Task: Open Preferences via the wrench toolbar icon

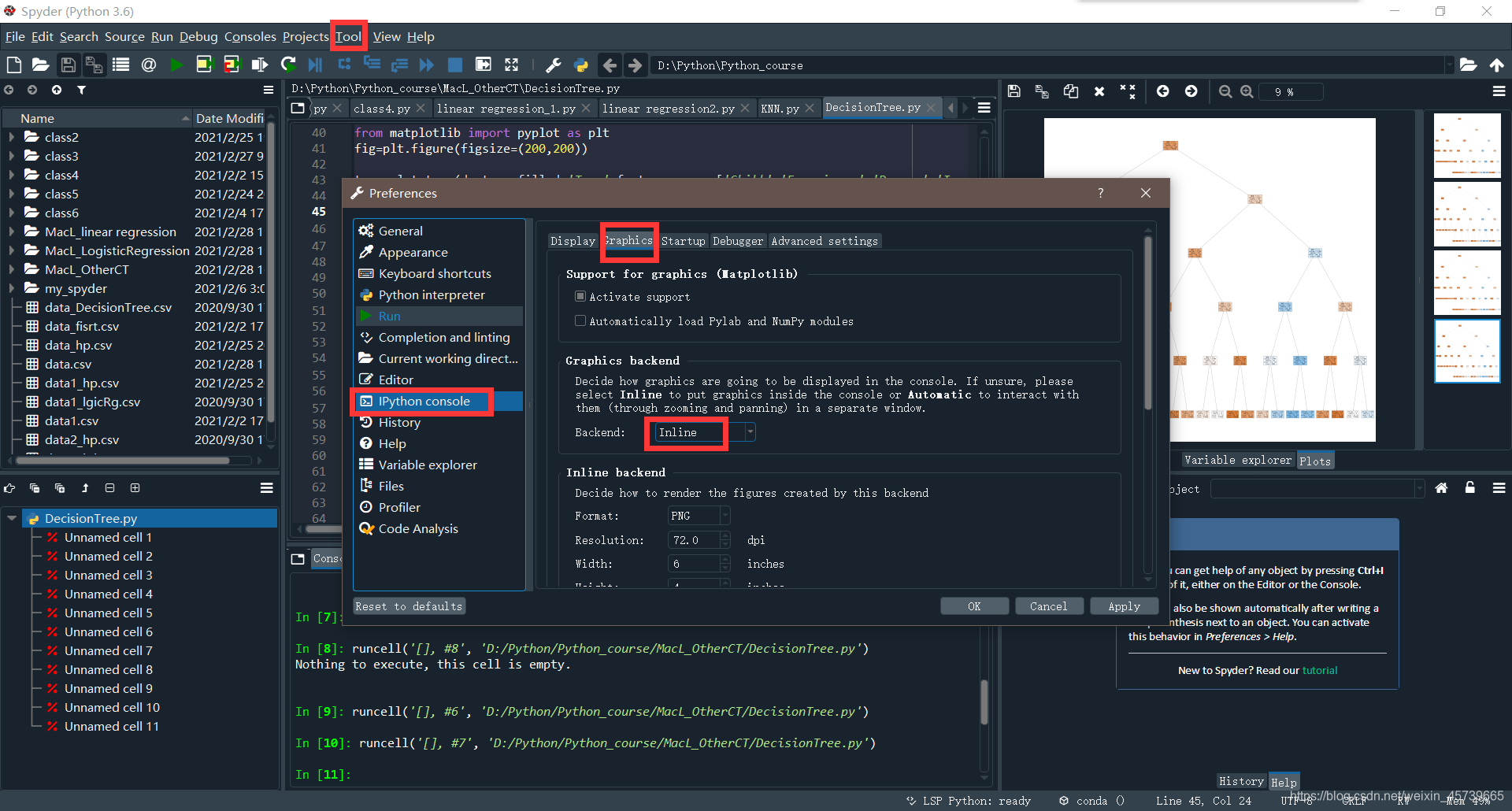Action: point(553,65)
